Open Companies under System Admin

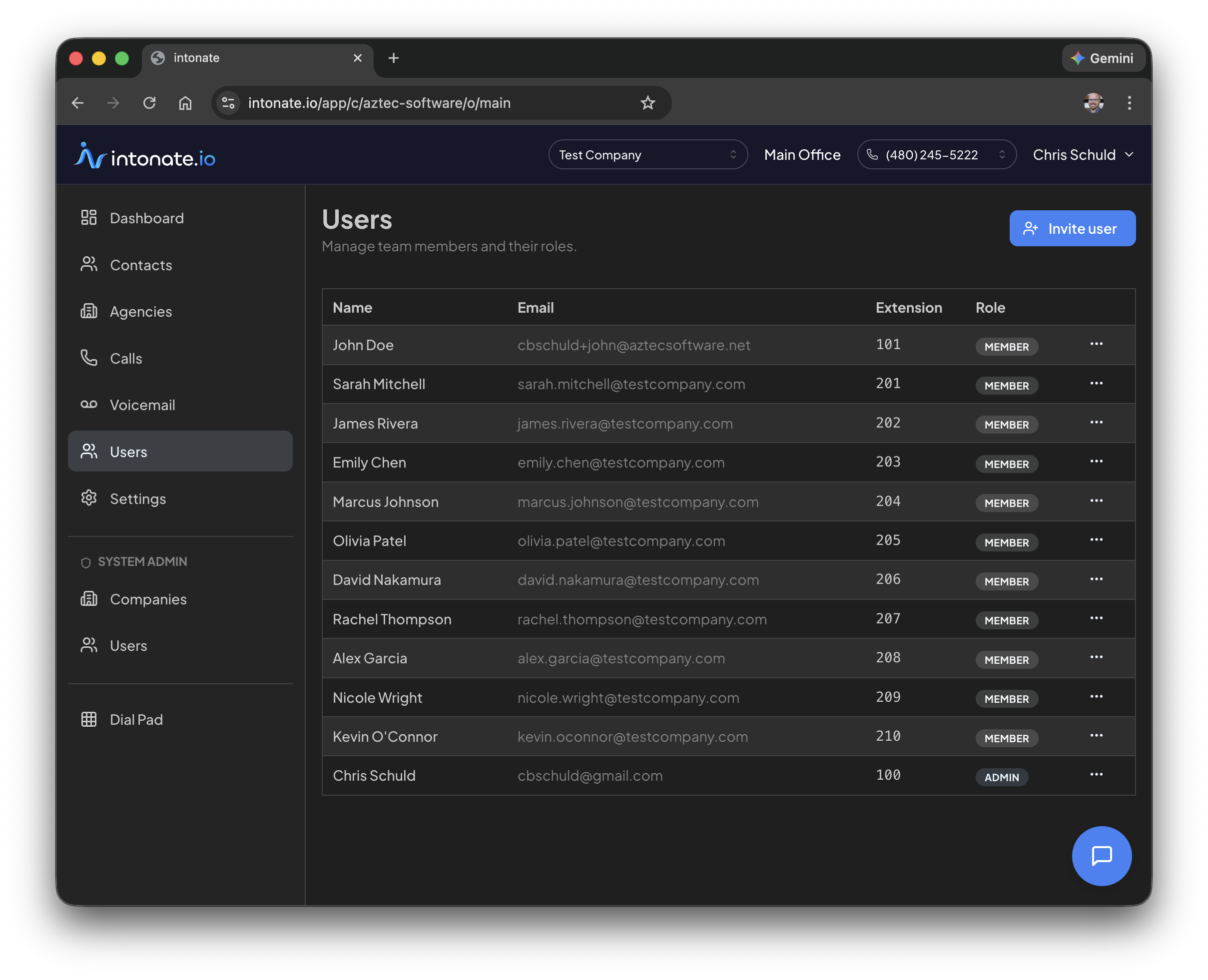click(x=148, y=599)
